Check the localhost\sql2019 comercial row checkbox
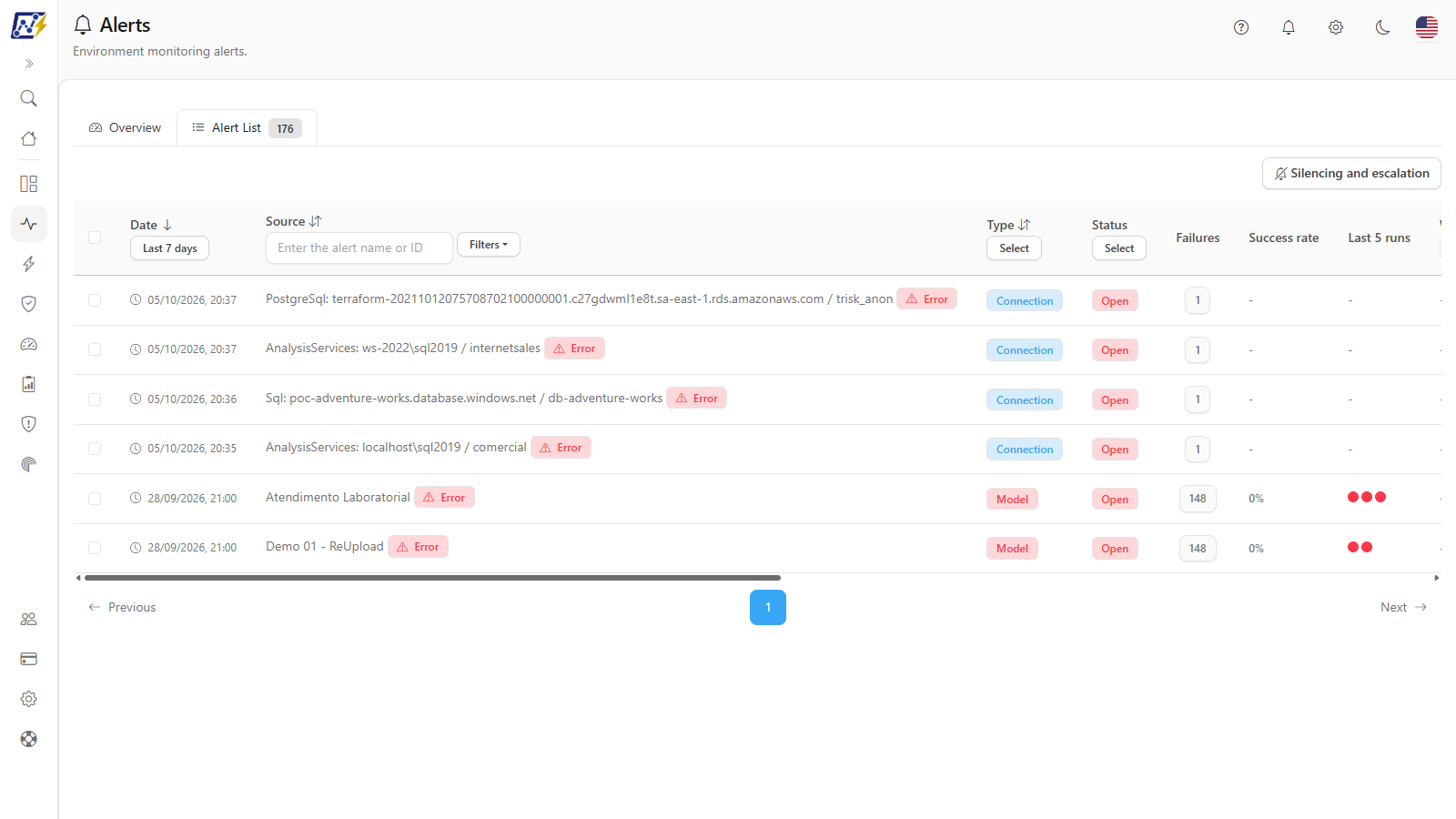 95,449
